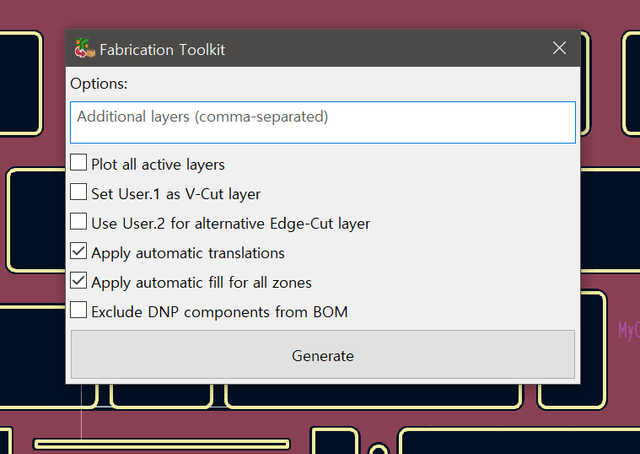Uncheck Apply automatic fill for all zones
This screenshot has width=640, height=454.
tap(79, 282)
